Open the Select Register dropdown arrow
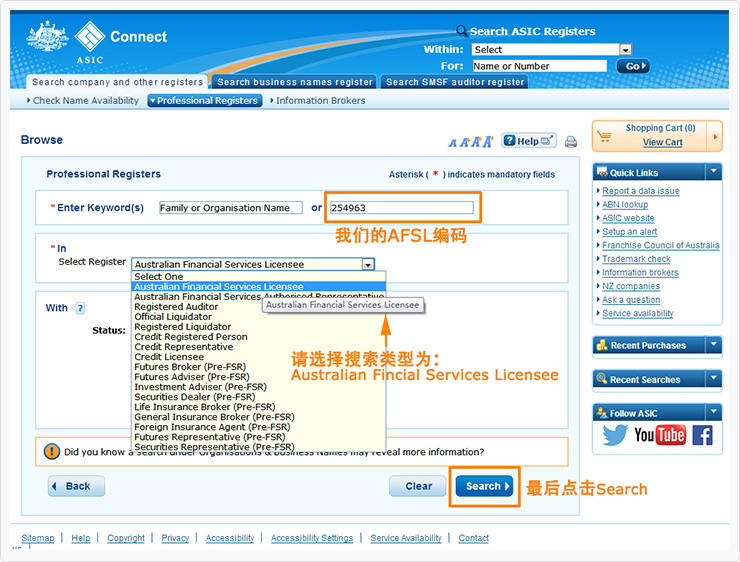This screenshot has width=740, height=562. [368, 265]
